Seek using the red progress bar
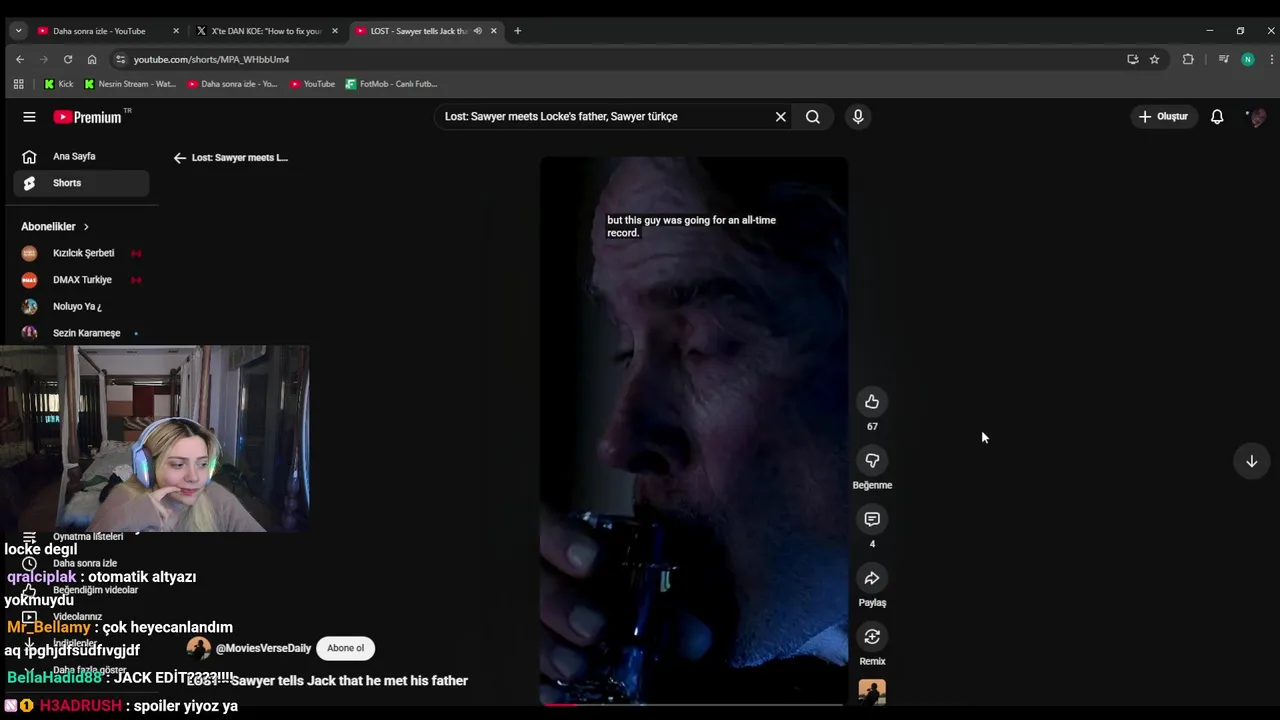1280x720 pixels. coord(694,704)
